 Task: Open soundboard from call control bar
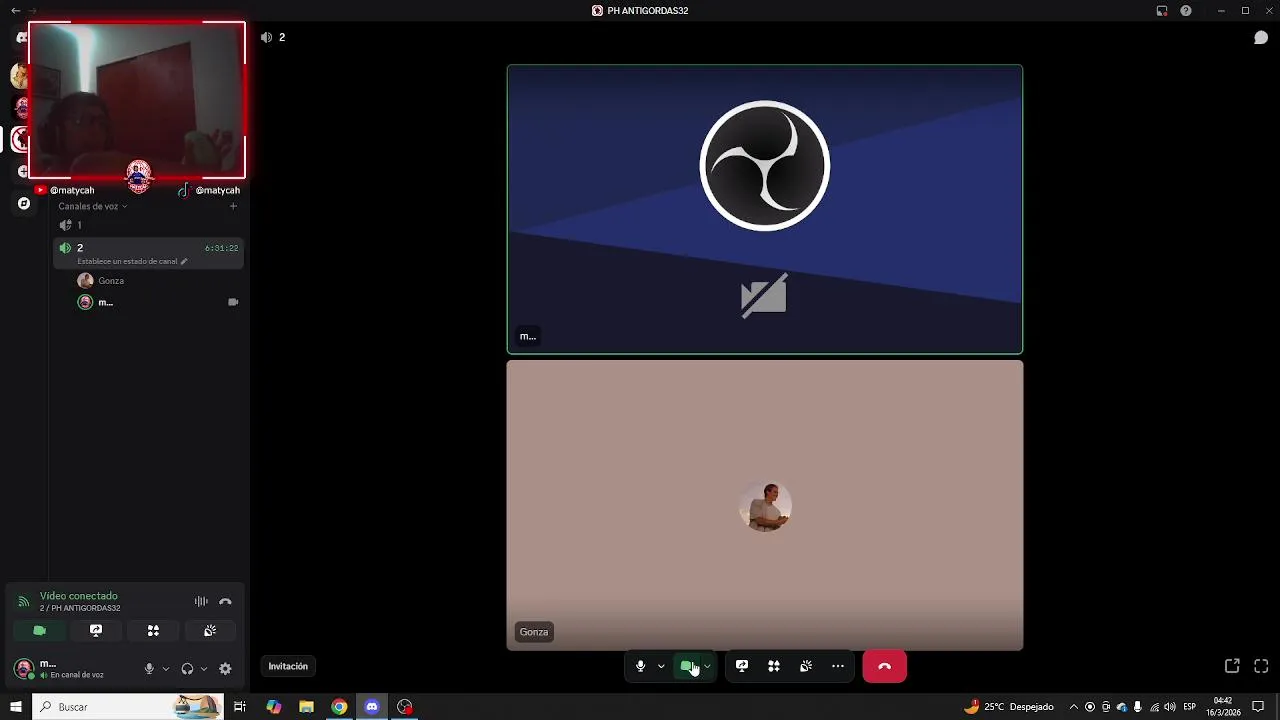pos(806,666)
